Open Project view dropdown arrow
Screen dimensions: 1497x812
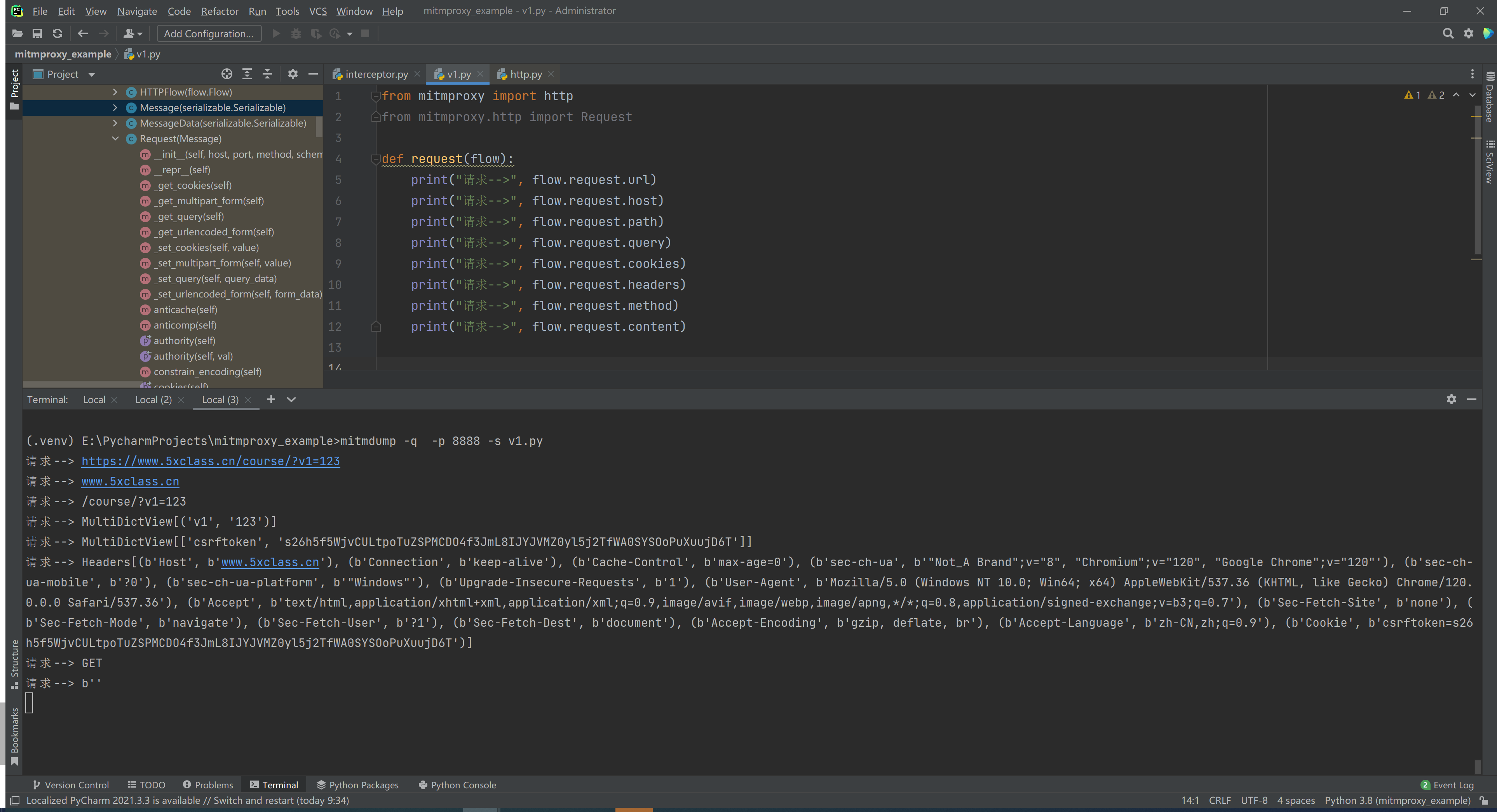(91, 74)
